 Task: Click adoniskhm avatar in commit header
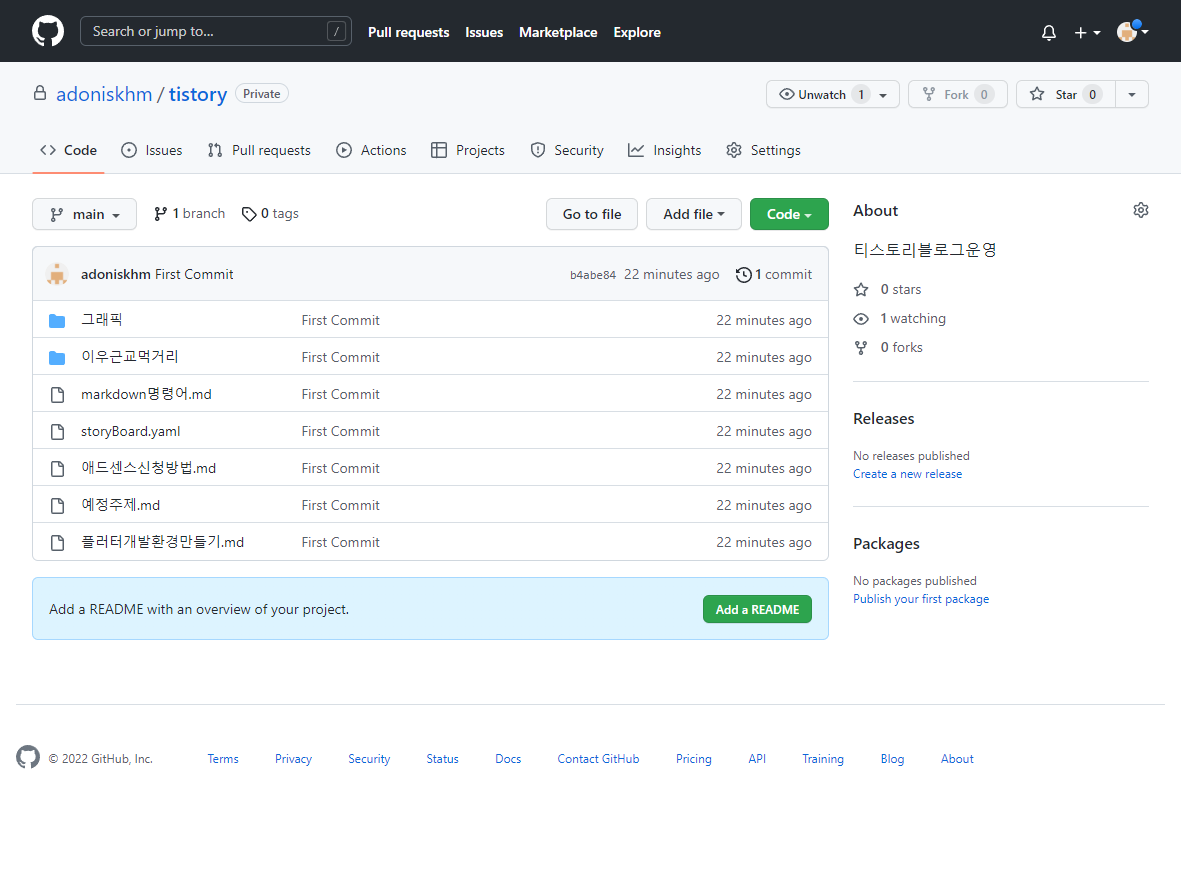pos(57,274)
